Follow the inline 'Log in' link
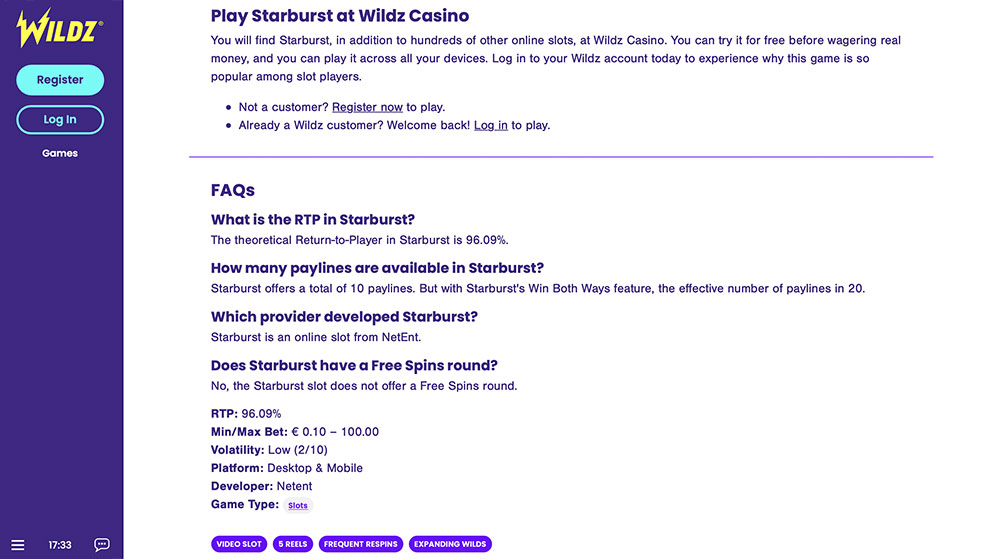The width and height of the screenshot is (994, 559). [490, 125]
